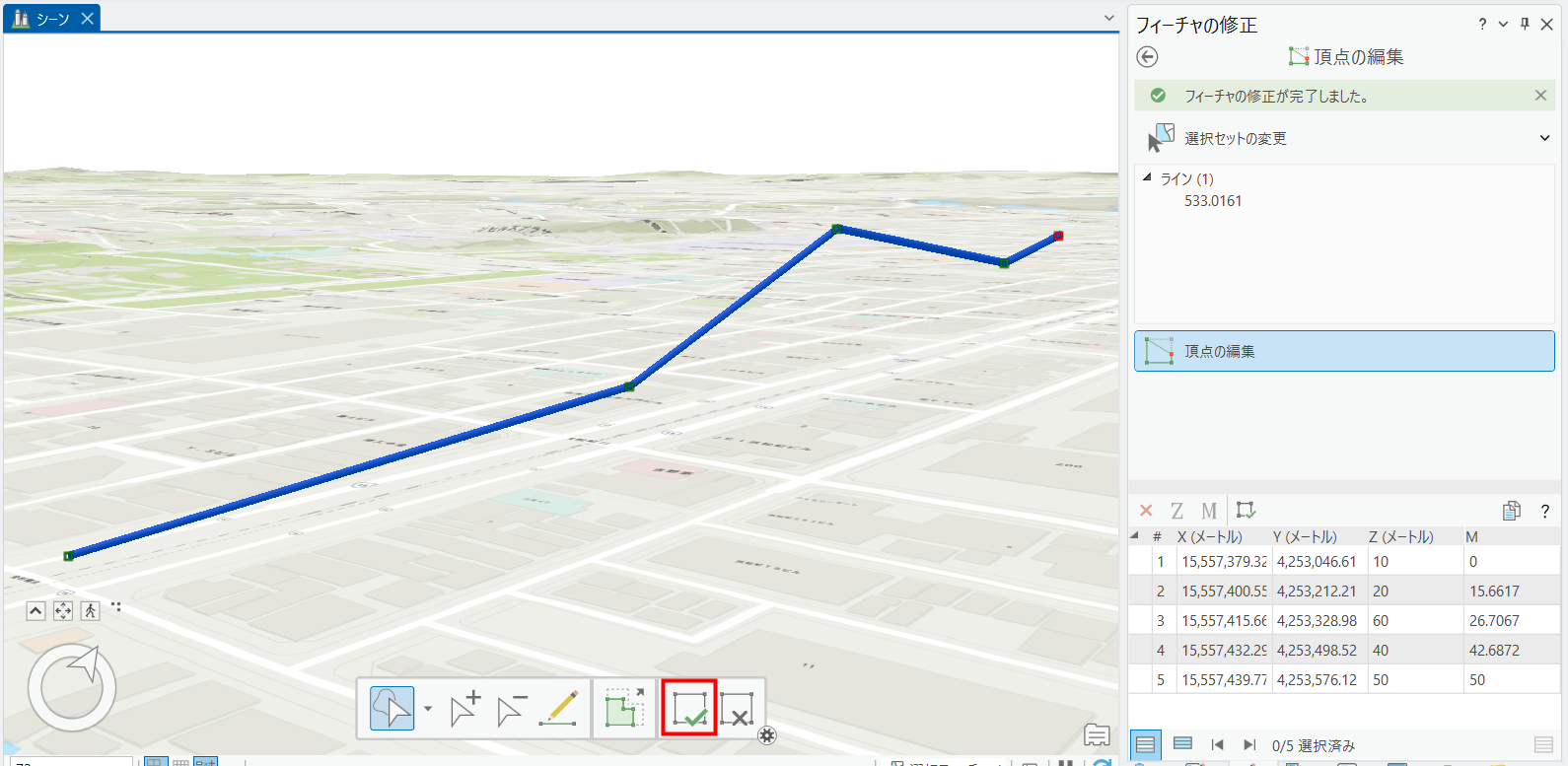Viewport: 1568px width, 766px height.
Task: Open the selection tool dropdown arrow
Action: [428, 709]
